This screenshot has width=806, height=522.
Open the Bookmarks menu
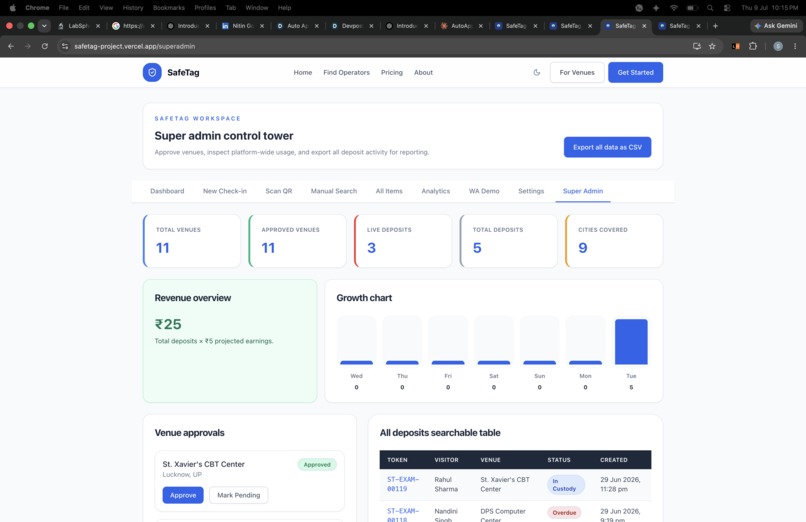169,8
